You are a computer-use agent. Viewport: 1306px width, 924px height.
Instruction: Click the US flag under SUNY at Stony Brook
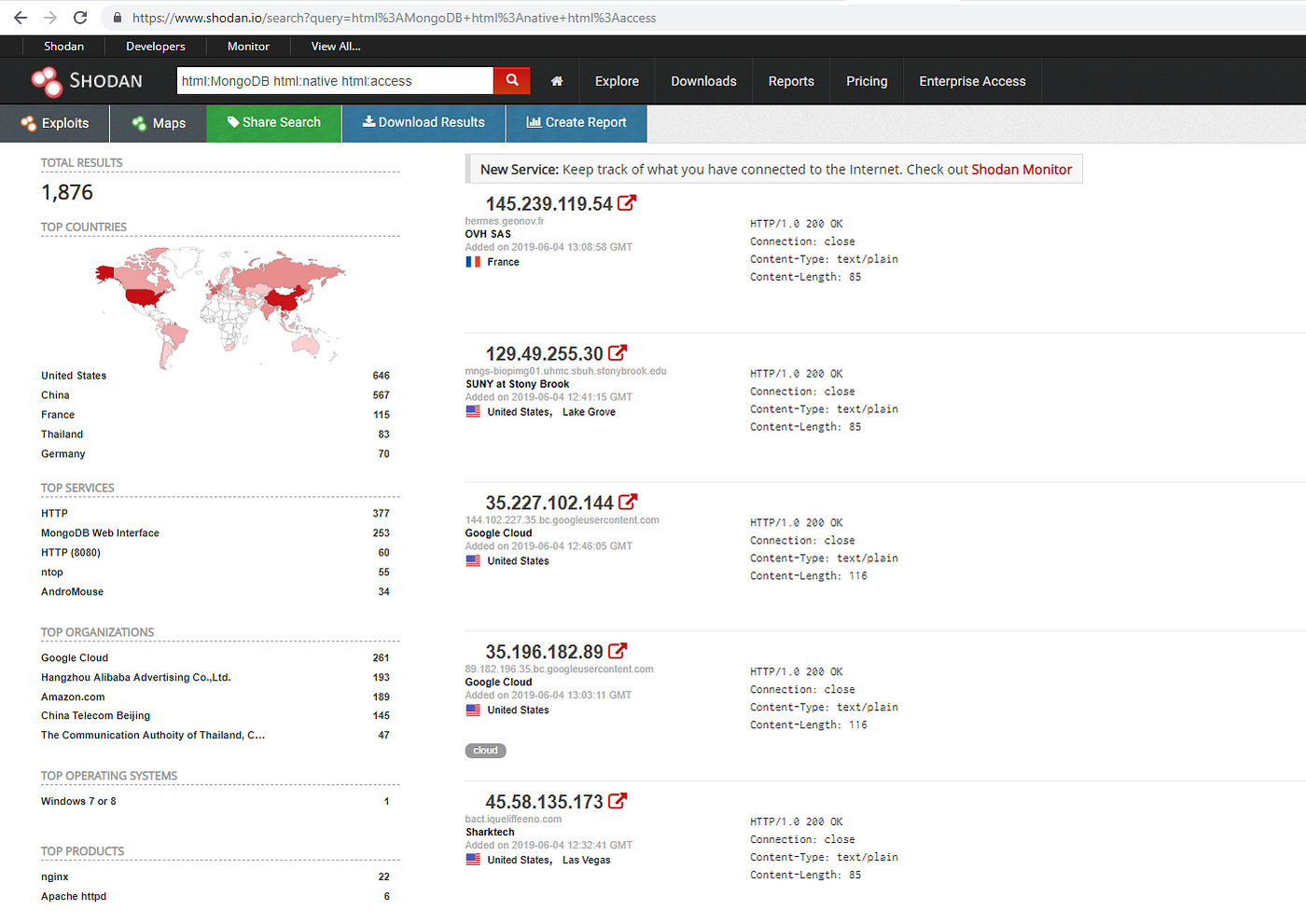click(473, 411)
